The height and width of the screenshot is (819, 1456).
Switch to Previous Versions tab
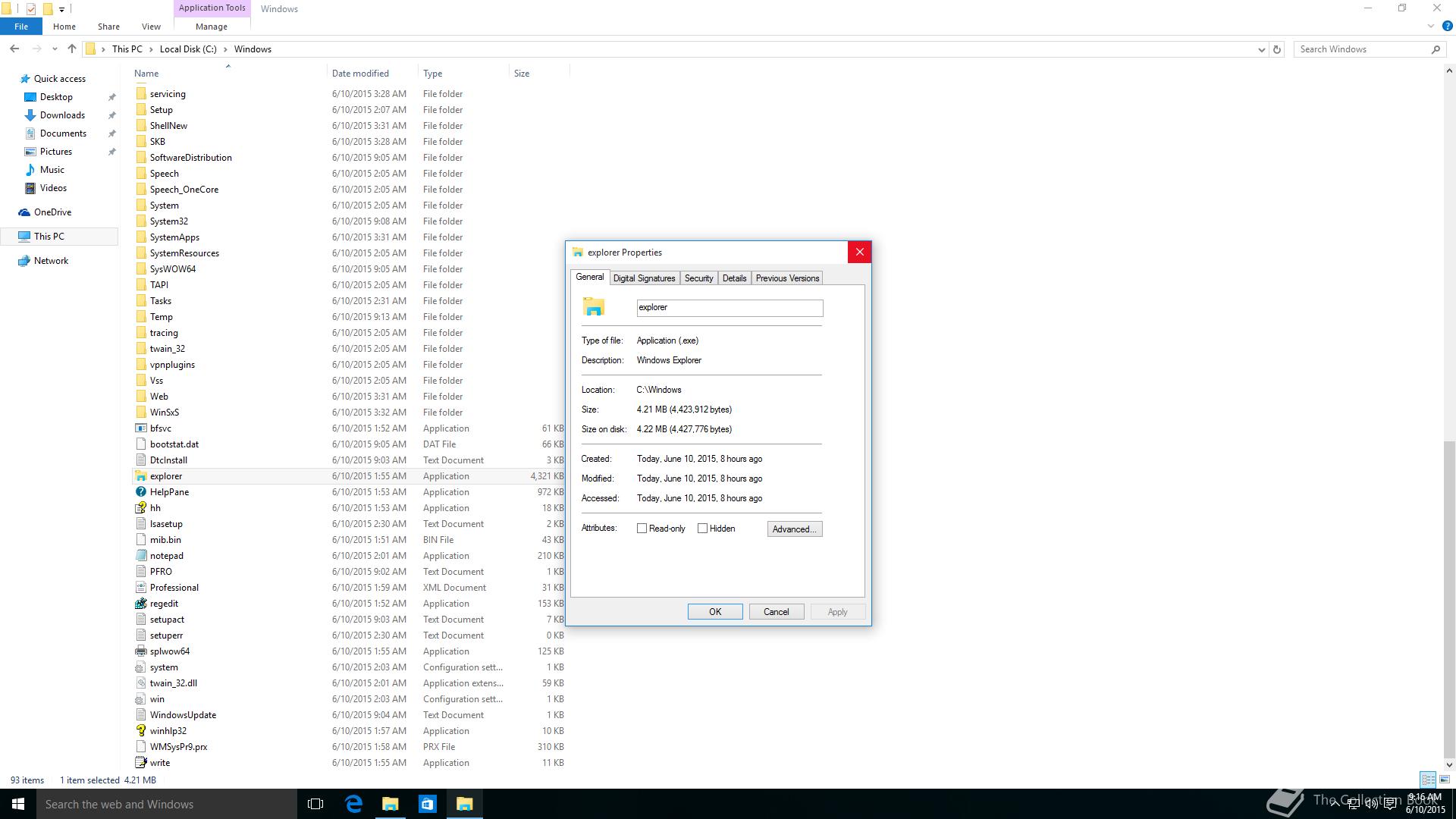click(x=787, y=278)
